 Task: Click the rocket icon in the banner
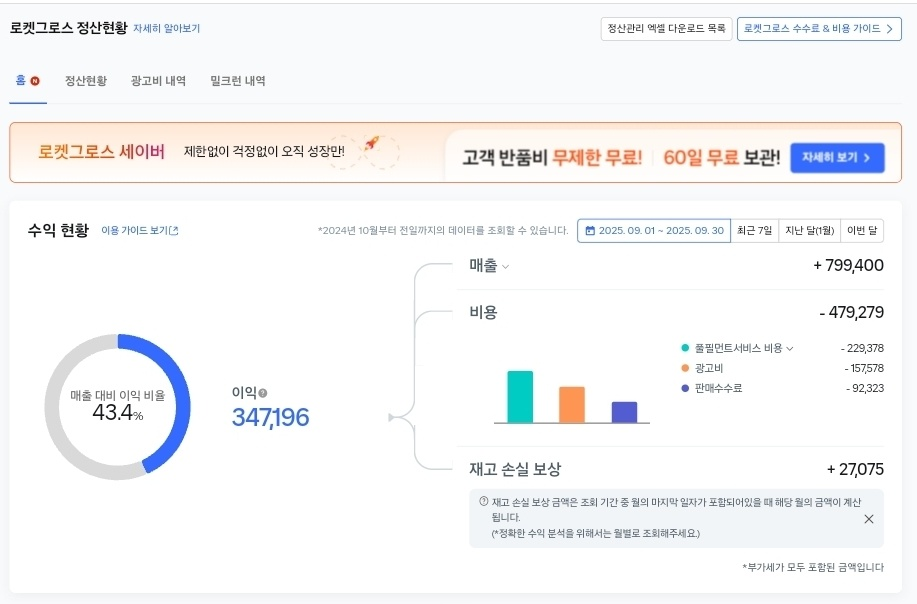pyautogui.click(x=372, y=143)
